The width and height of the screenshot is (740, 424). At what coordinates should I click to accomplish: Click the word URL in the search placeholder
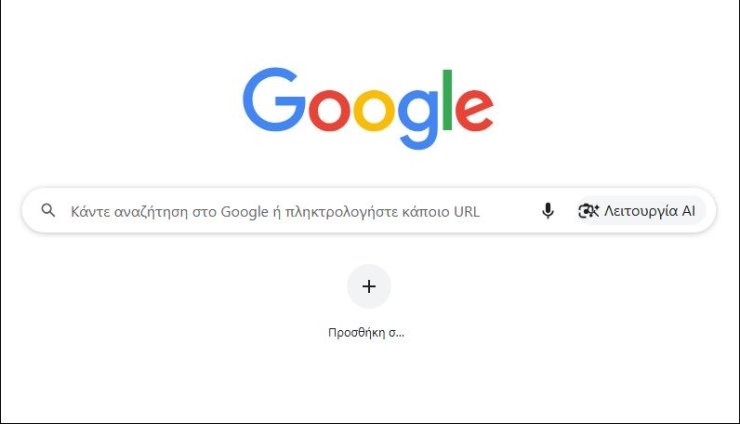(466, 212)
